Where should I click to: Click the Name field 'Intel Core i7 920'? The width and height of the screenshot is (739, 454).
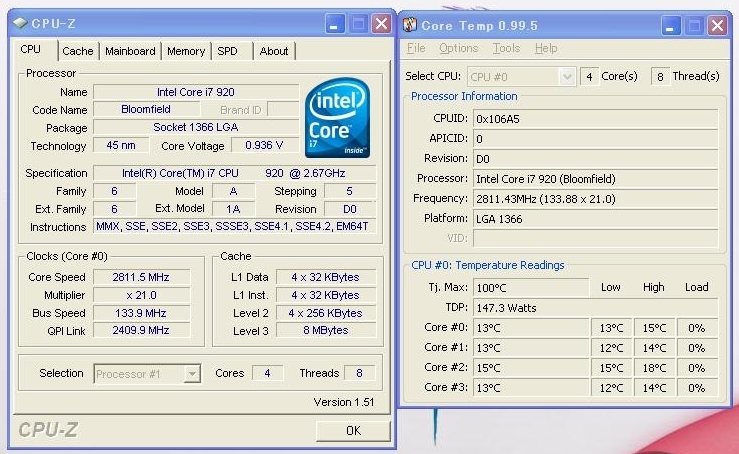point(196,92)
